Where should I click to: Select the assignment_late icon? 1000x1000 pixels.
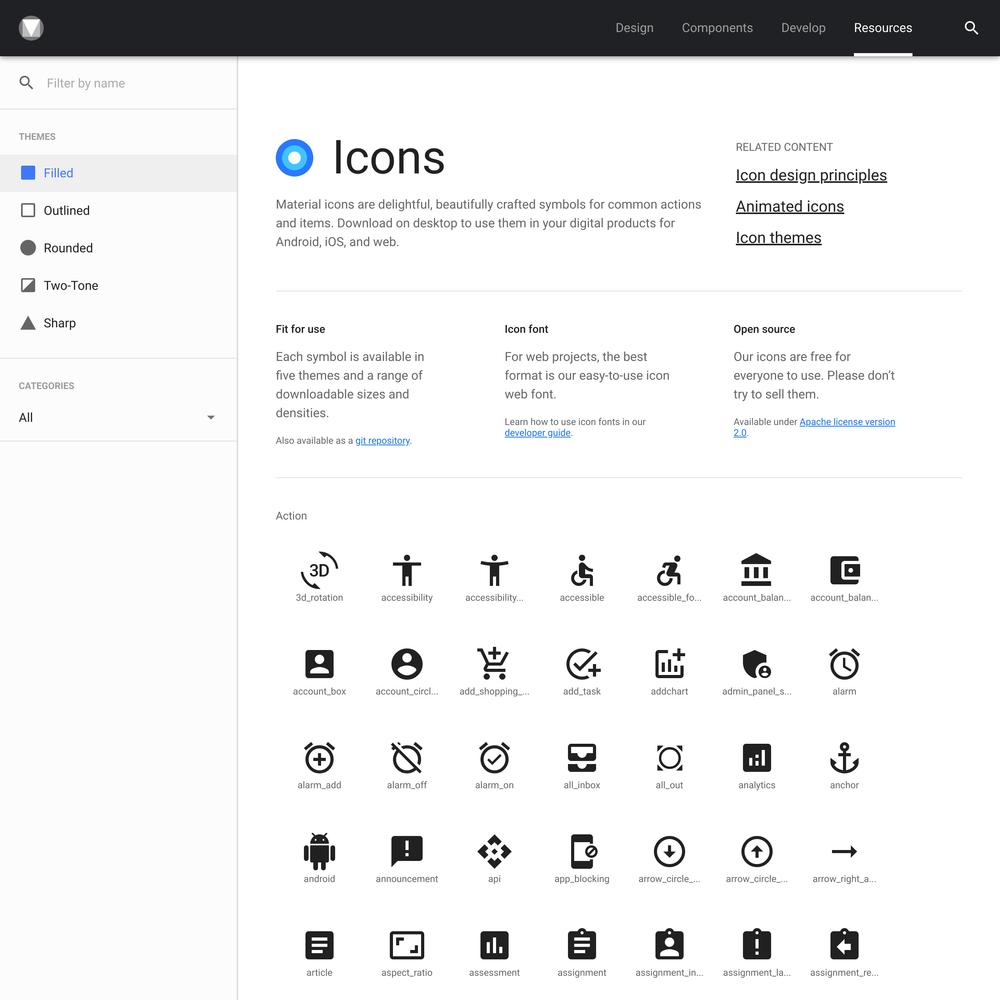click(756, 945)
